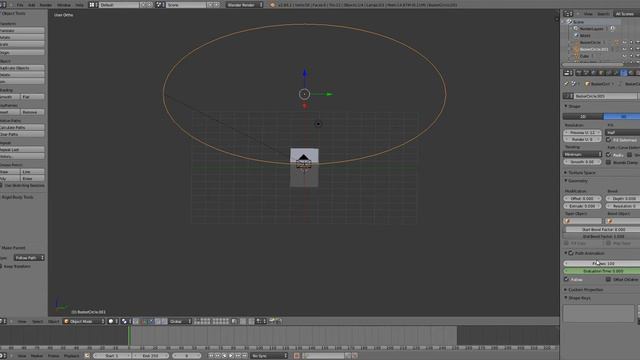Click the Clear Paths button
The height and width of the screenshot is (360, 640).
click(x=22, y=134)
